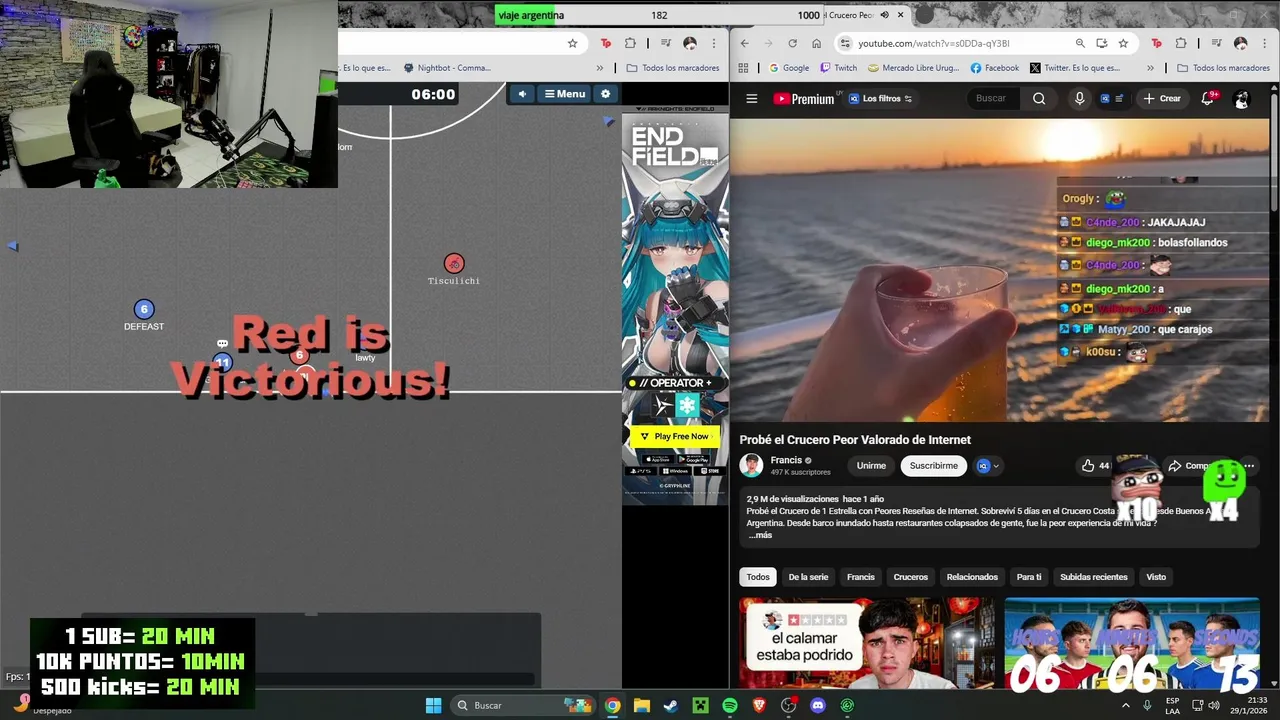Viewport: 1280px width, 720px height.
Task: Open the apps grid in bookmarks bar
Action: click(x=743, y=68)
